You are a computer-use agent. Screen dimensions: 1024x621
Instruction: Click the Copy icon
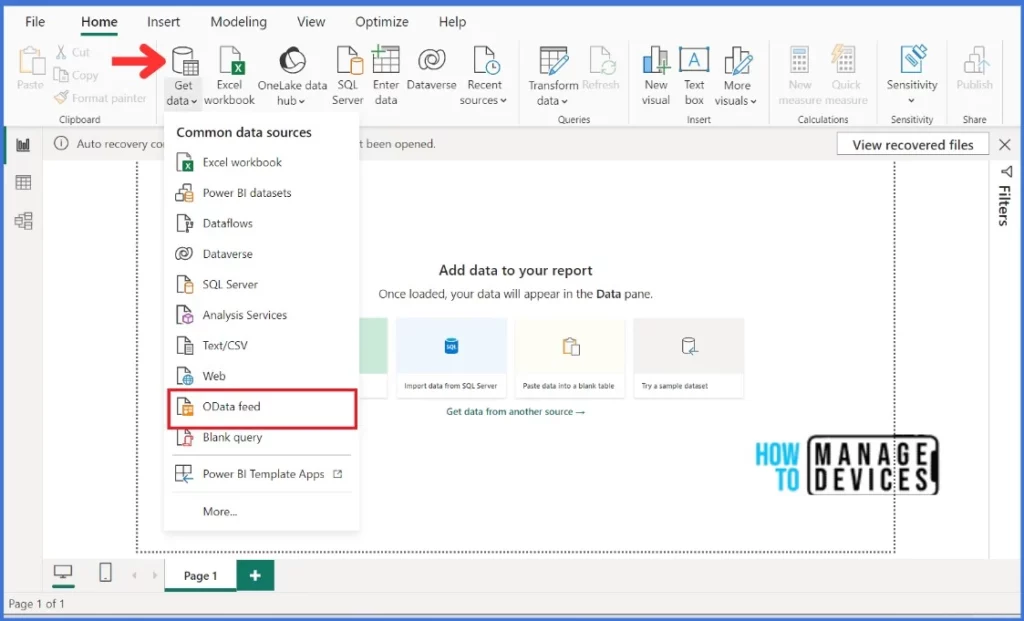pos(61,75)
